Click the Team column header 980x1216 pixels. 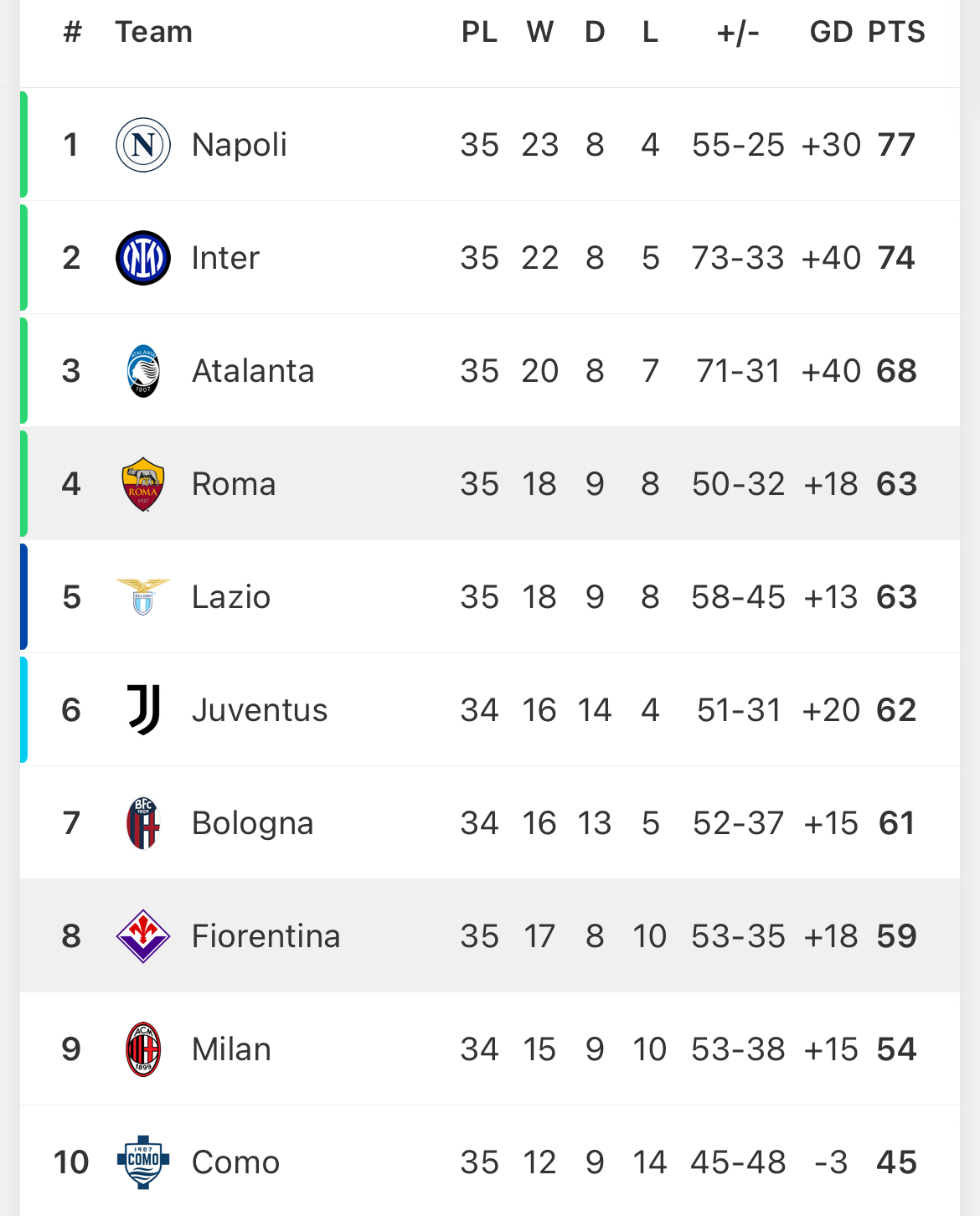point(154,32)
